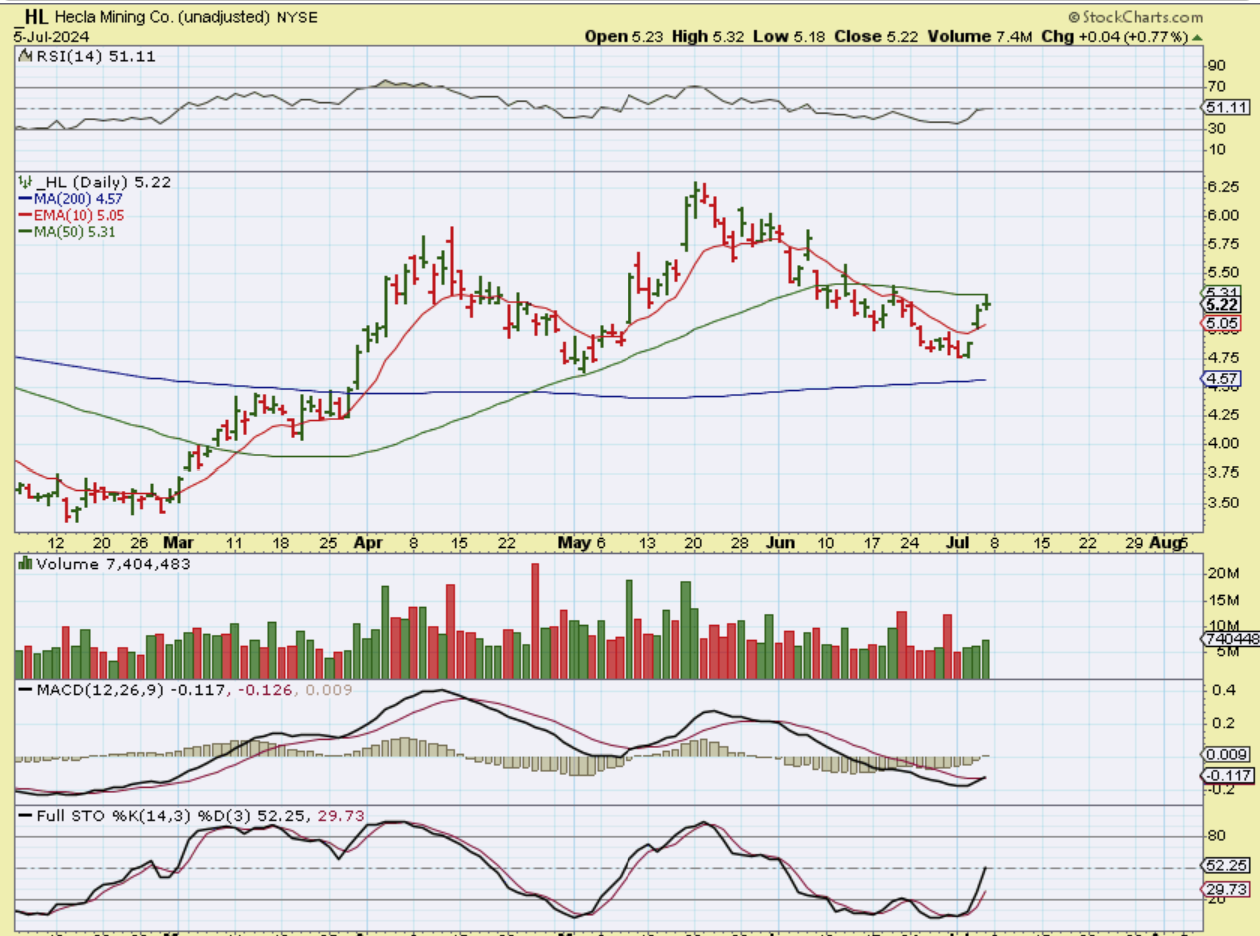Image resolution: width=1260 pixels, height=936 pixels.
Task: Click the 90 level on the RSI axis
Action: 1217,67
